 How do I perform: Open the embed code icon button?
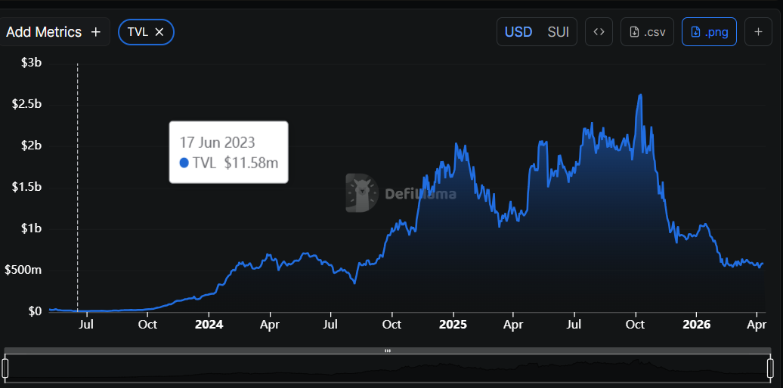click(599, 32)
